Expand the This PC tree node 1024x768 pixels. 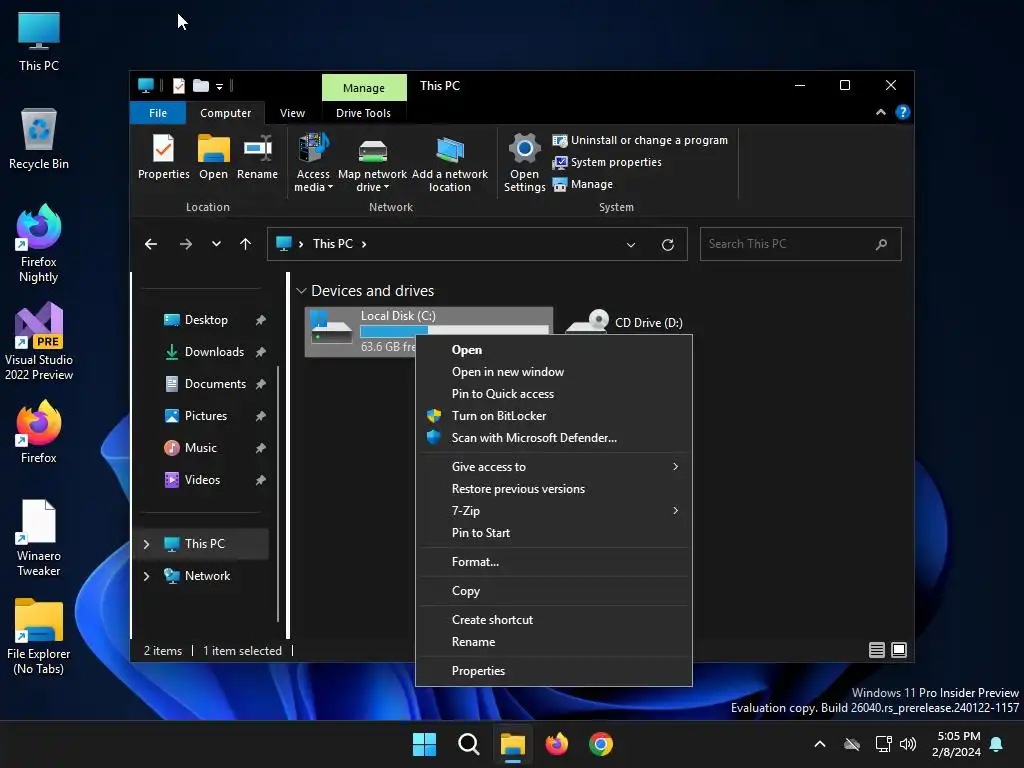(146, 544)
